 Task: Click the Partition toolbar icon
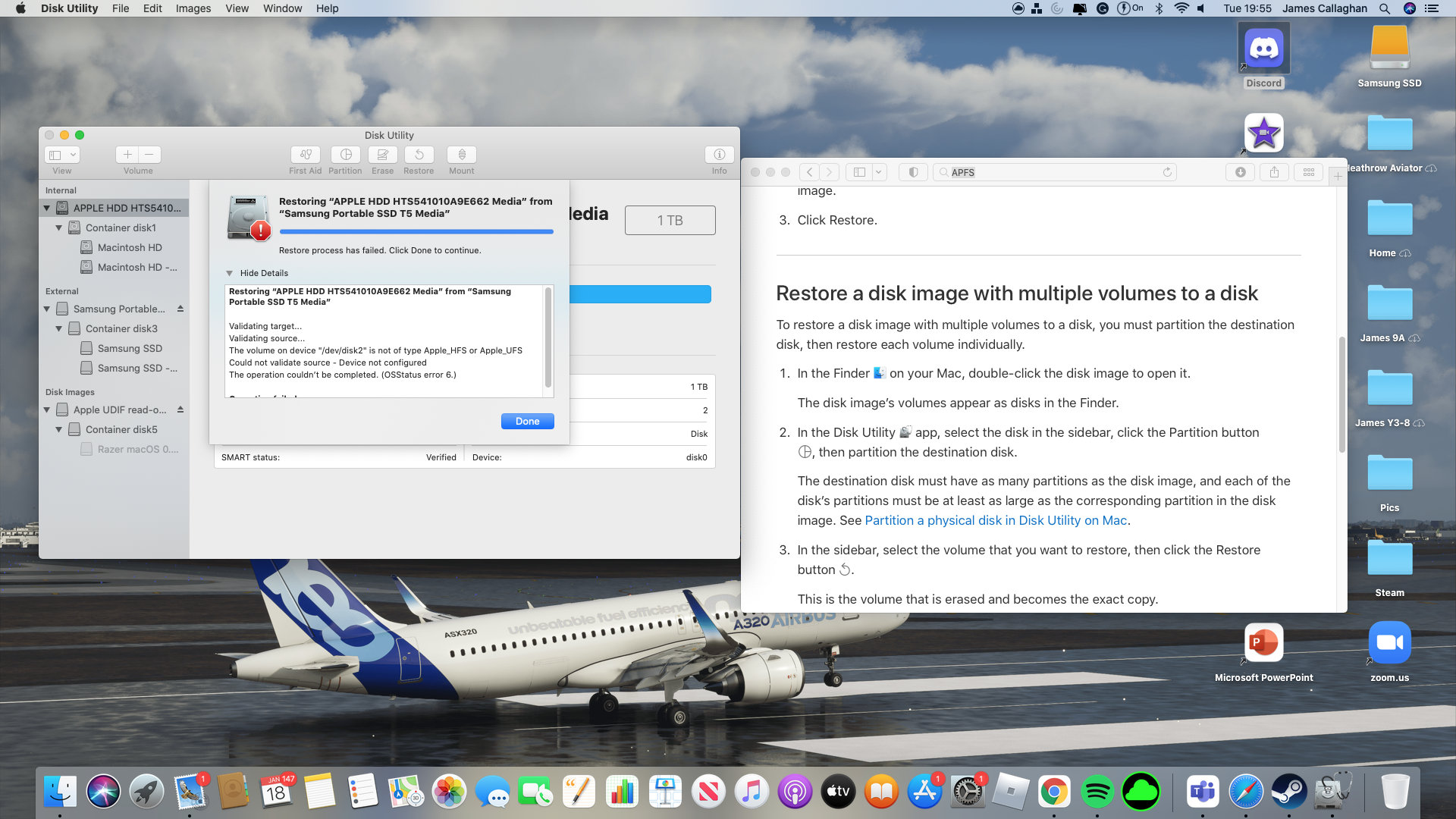pyautogui.click(x=346, y=155)
